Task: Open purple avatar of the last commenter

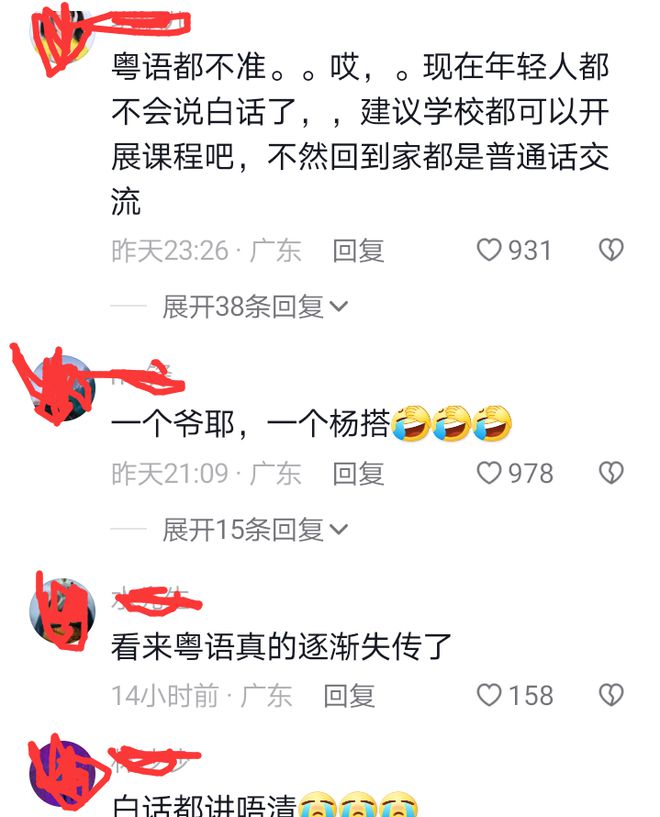Action: pyautogui.click(x=63, y=774)
